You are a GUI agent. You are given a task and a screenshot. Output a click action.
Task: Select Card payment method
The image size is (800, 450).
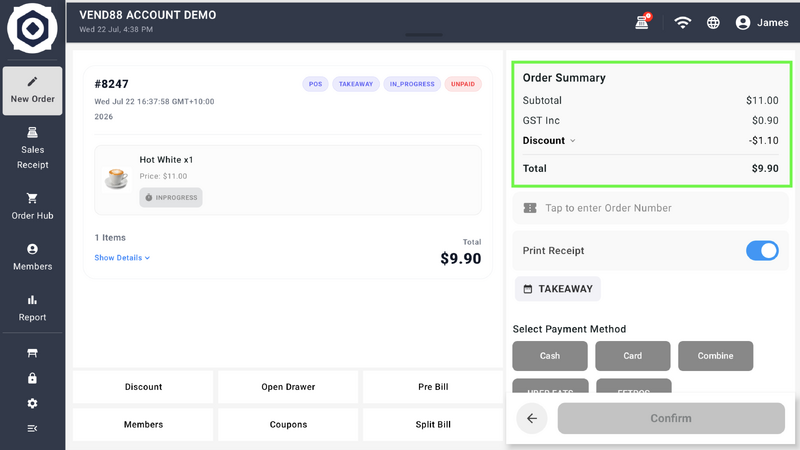(x=633, y=356)
